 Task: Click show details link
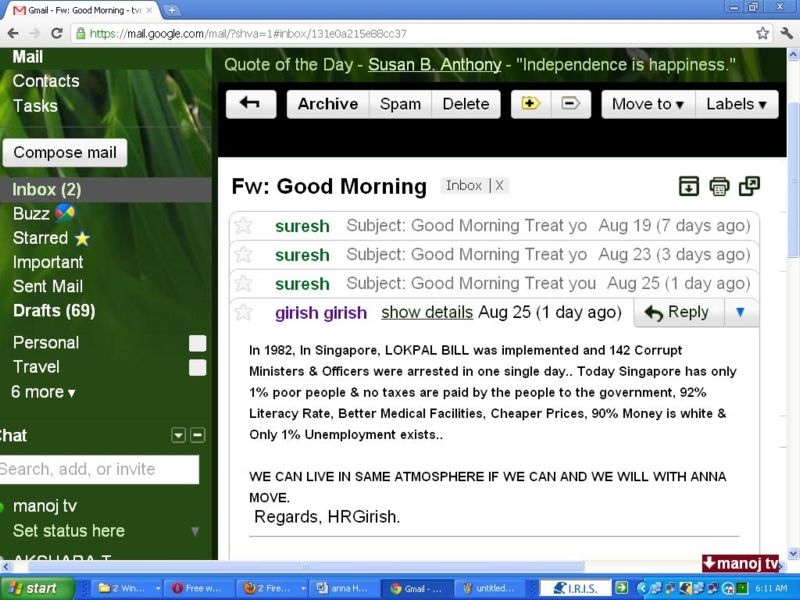click(427, 312)
